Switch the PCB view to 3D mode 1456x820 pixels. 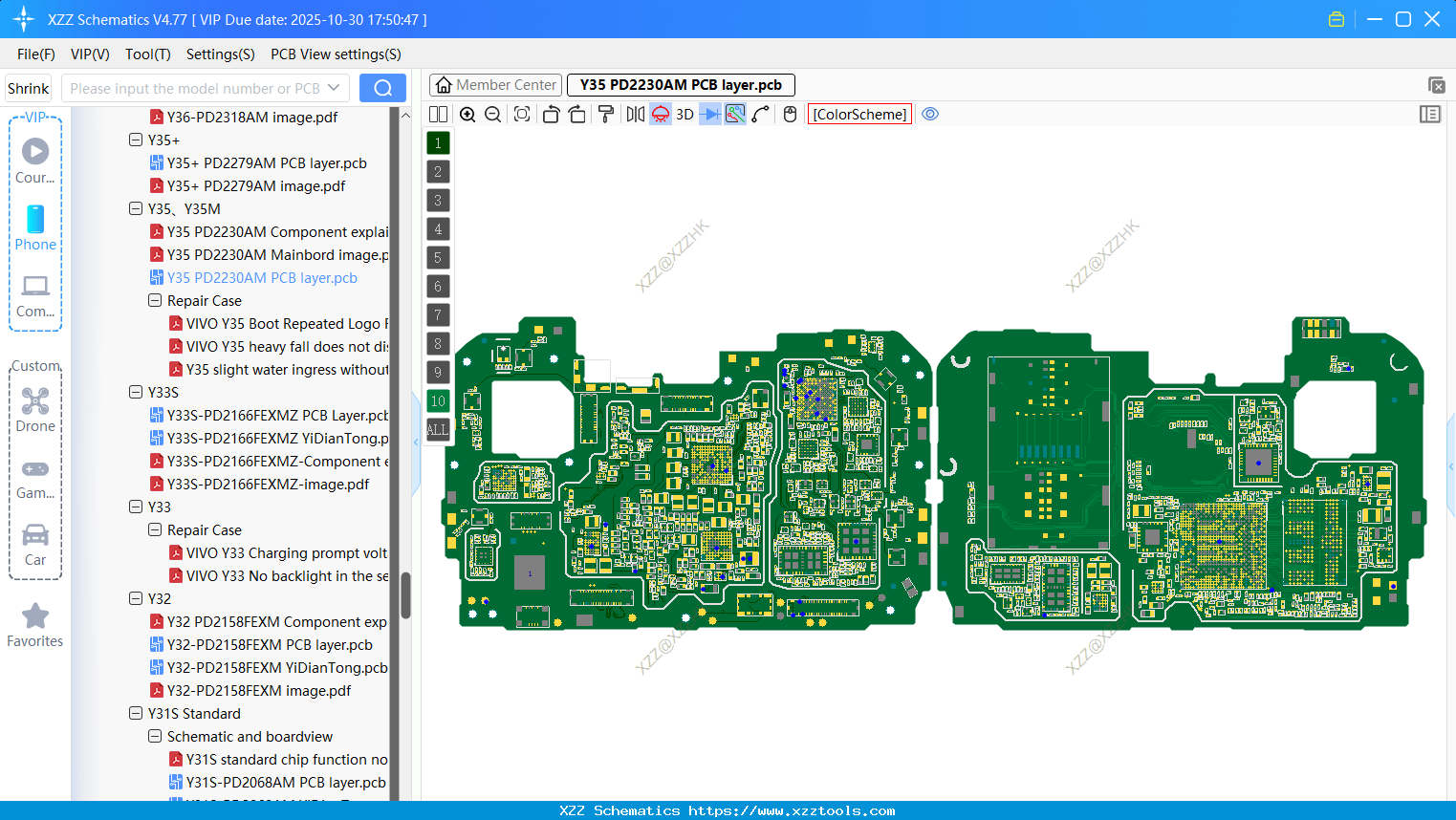pyautogui.click(x=685, y=114)
